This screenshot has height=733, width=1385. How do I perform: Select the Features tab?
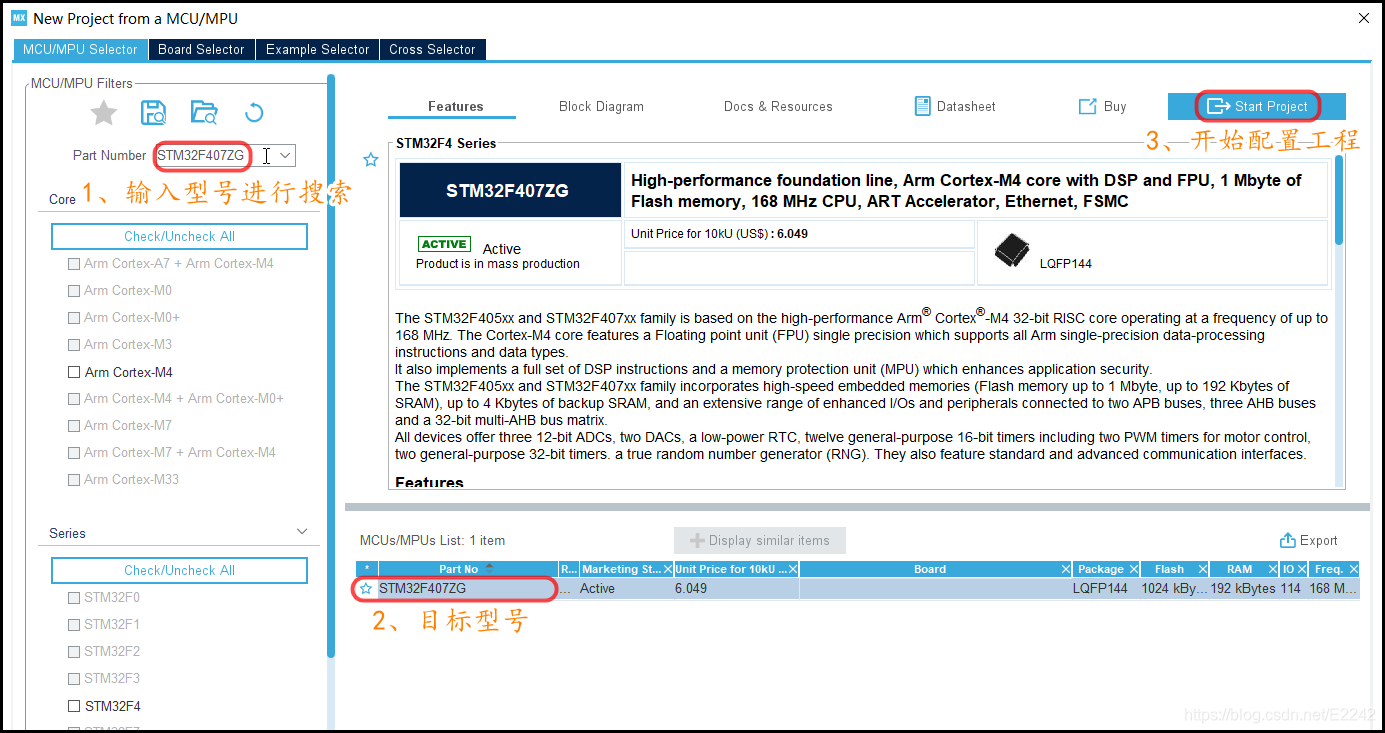[456, 106]
